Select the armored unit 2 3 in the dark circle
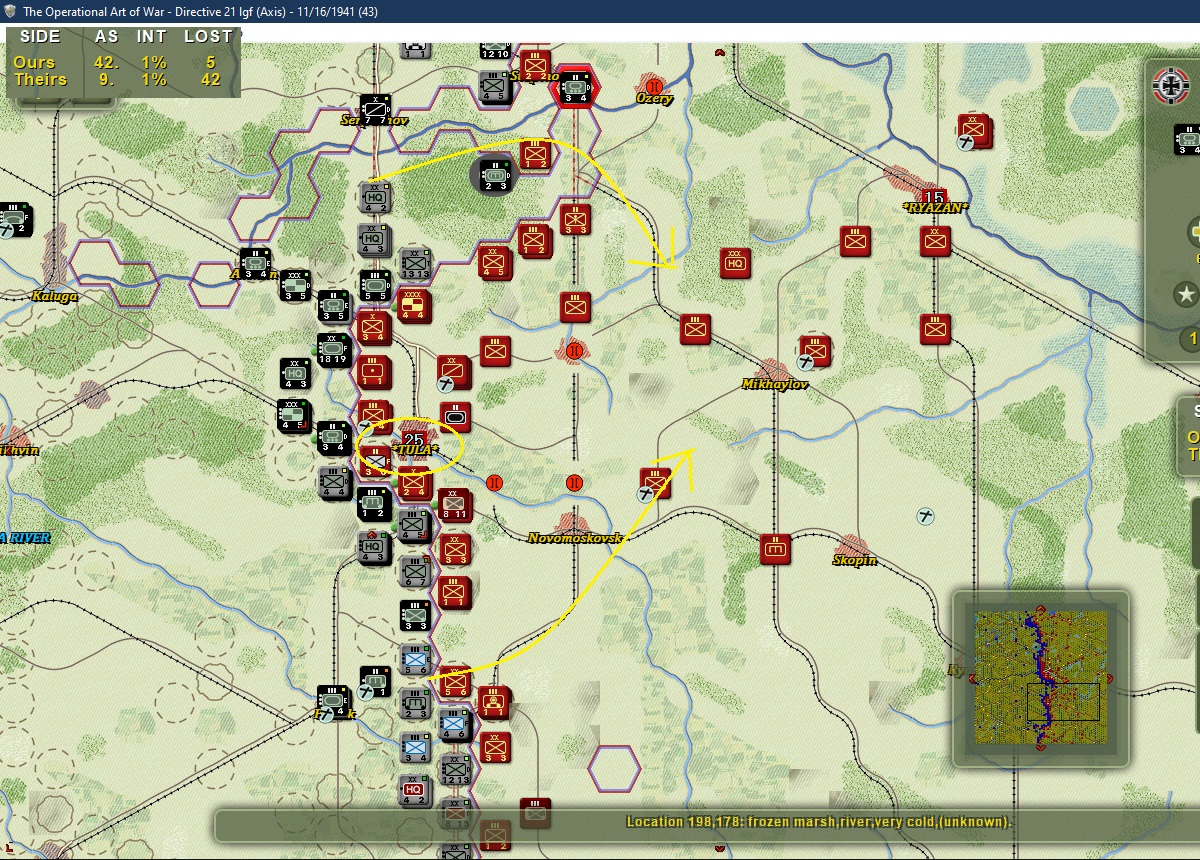This screenshot has height=860, width=1200. tap(495, 174)
